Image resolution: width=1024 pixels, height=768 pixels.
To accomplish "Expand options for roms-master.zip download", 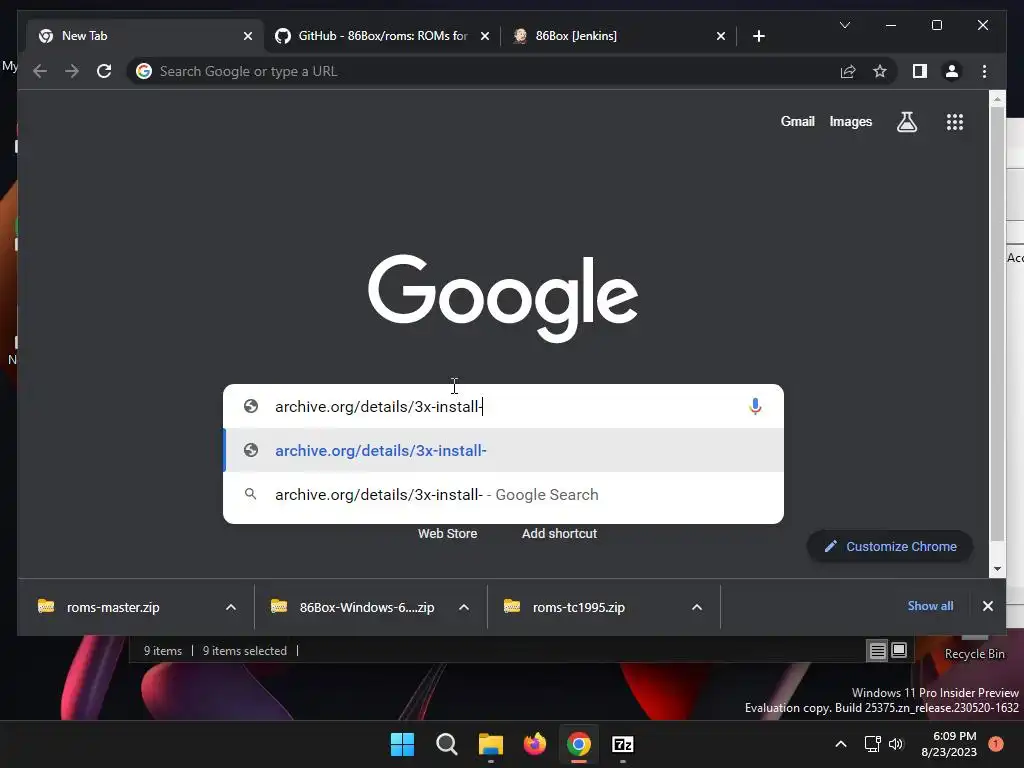I will [231, 607].
